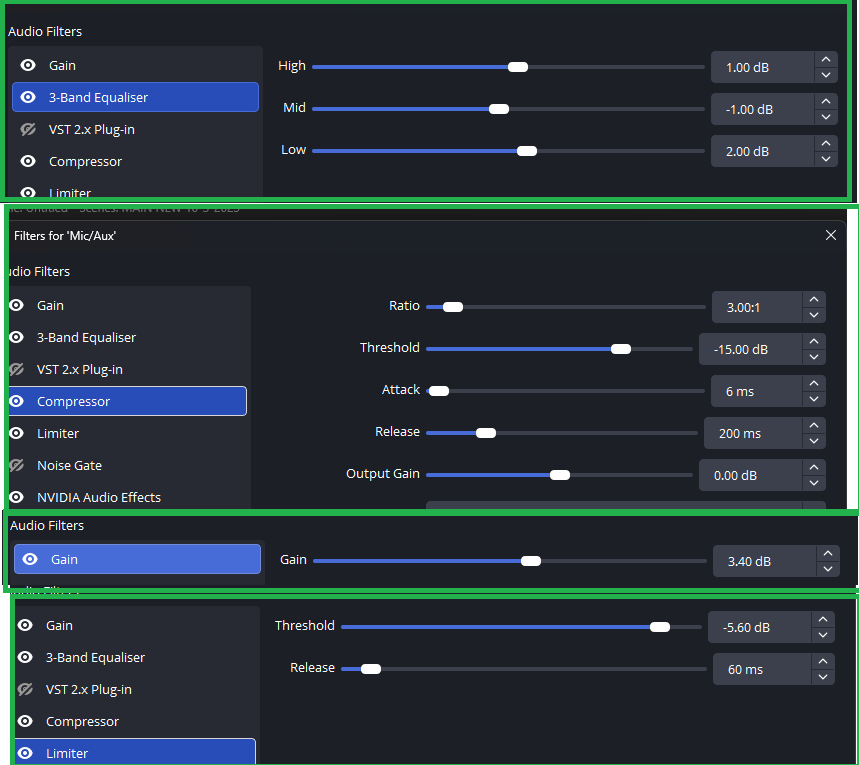Increase the Attack 6 ms value with up arrow
The height and width of the screenshot is (765, 859).
point(814,384)
